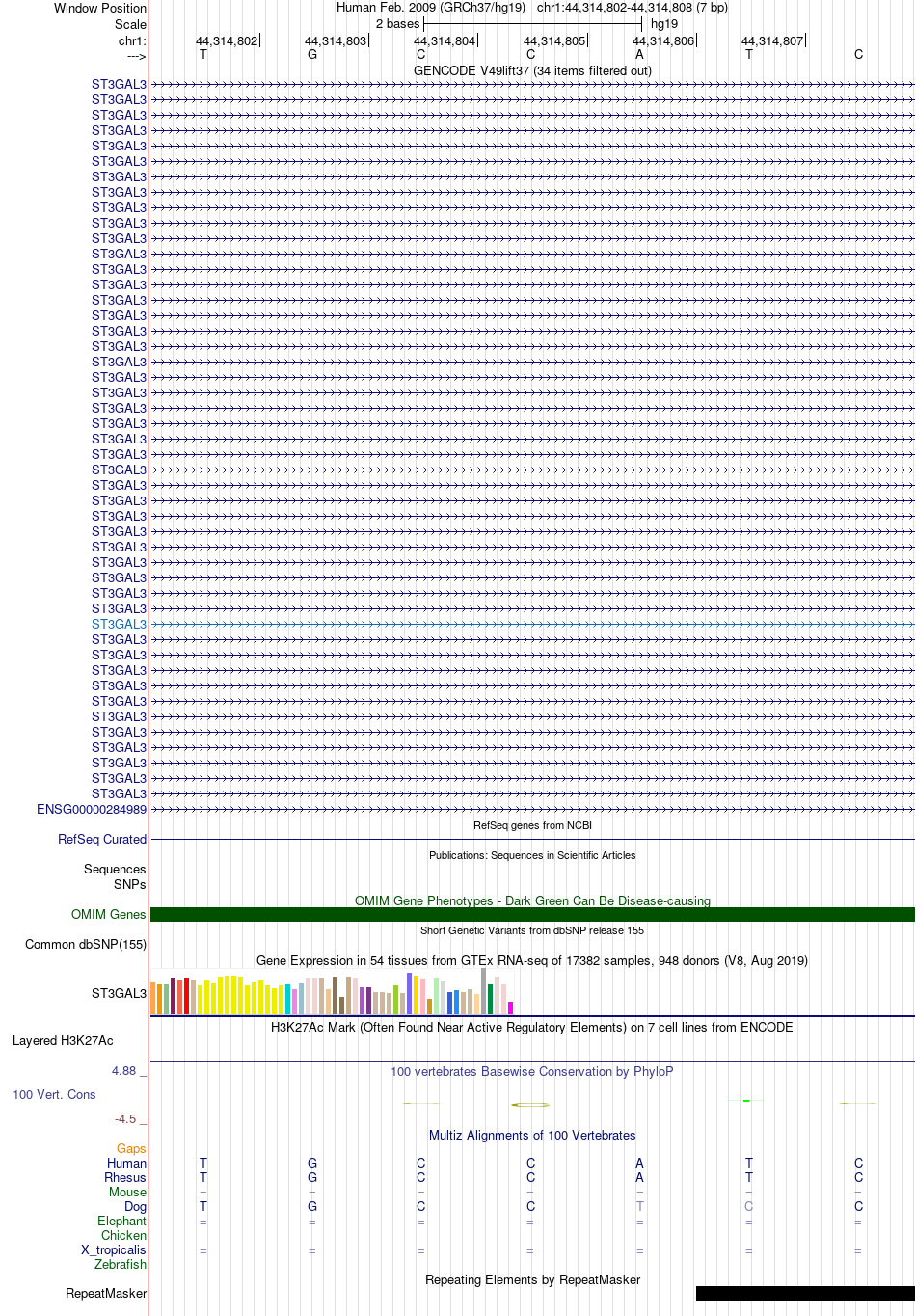Click the Sequences track label

115,869
